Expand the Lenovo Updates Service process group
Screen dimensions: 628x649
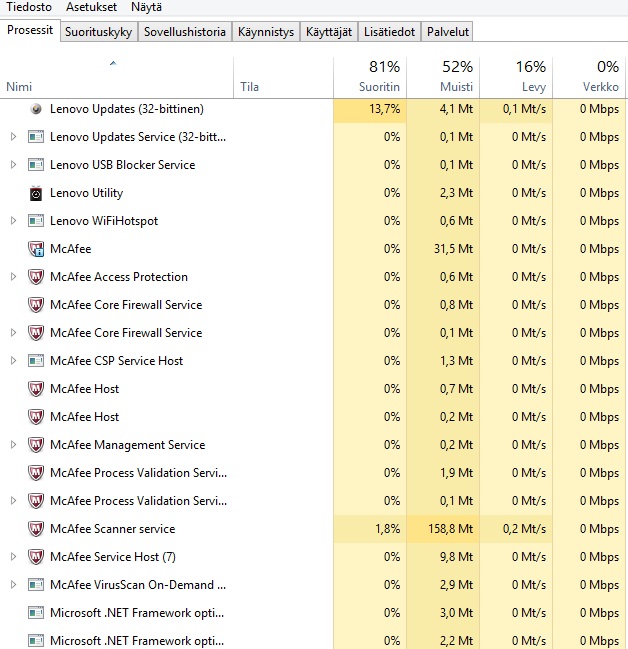(13, 137)
